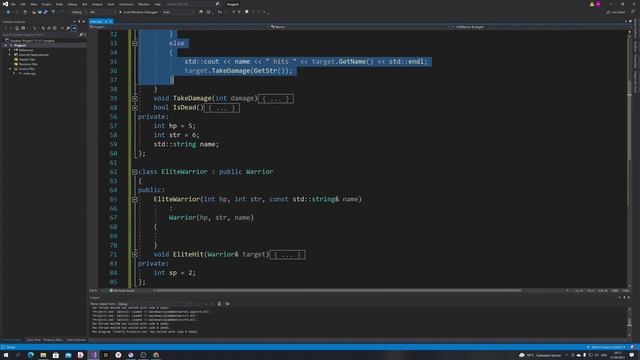Collapse Source Files folder node

pyautogui.click(x=10, y=69)
